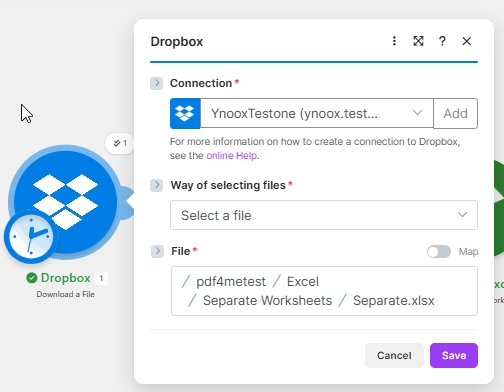Open help with the question mark icon
Image resolution: width=504 pixels, height=392 pixels.
pos(442,41)
